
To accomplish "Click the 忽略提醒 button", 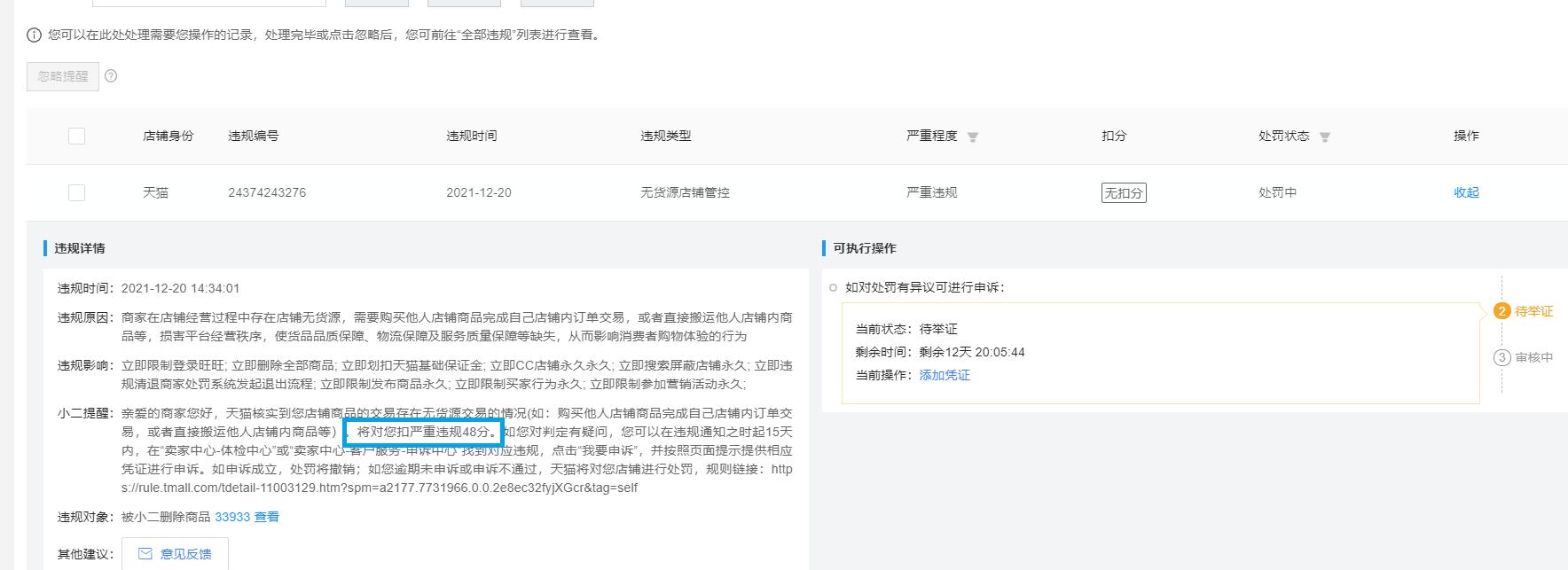I will coord(63,76).
